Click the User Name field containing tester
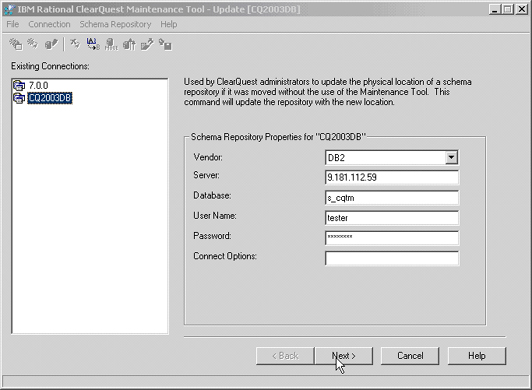The height and width of the screenshot is (390, 532). pyautogui.click(x=392, y=218)
